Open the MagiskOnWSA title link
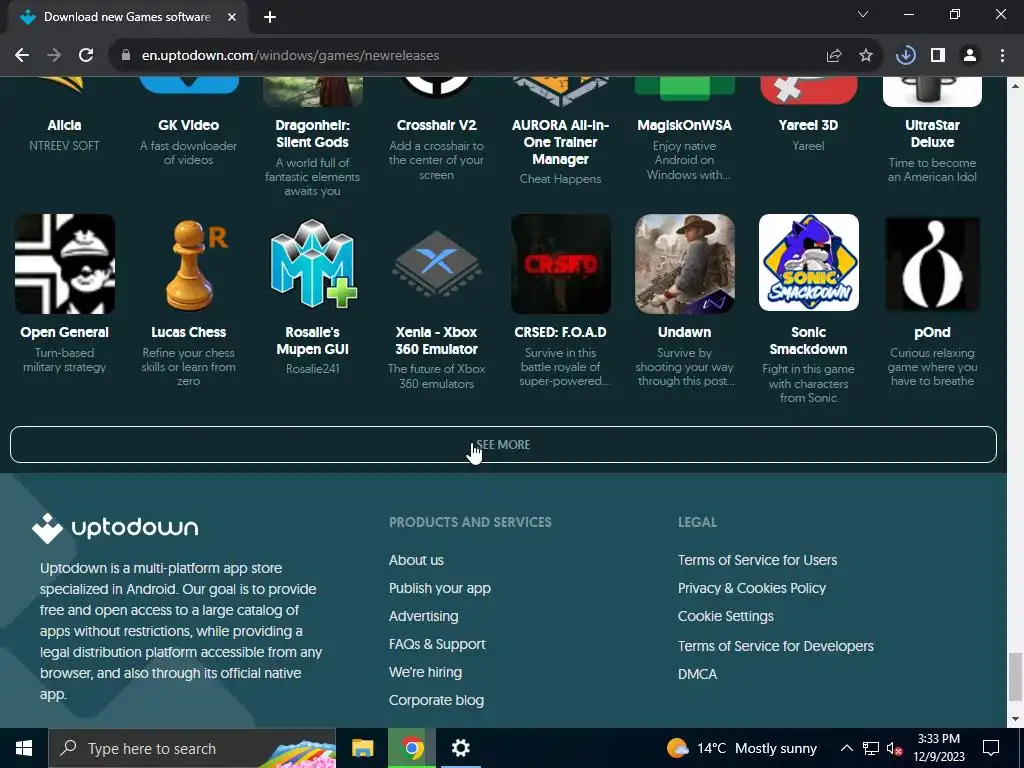This screenshot has width=1024, height=768. point(684,125)
